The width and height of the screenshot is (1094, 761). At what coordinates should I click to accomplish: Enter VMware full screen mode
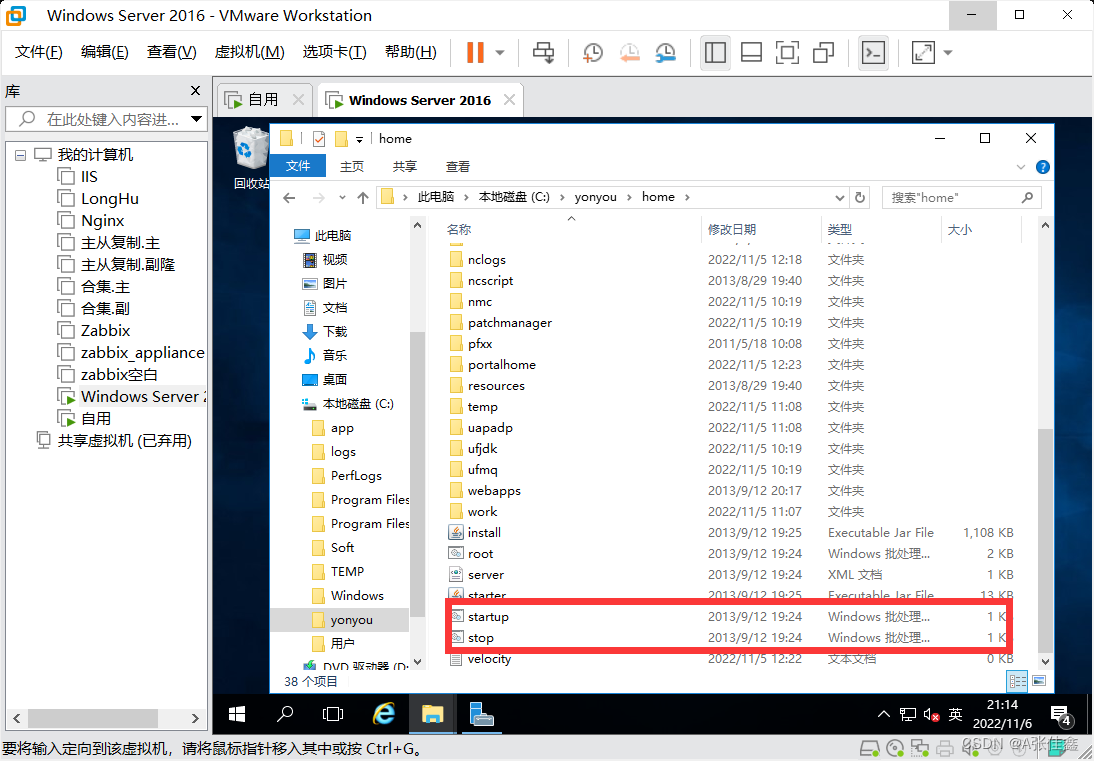(788, 52)
